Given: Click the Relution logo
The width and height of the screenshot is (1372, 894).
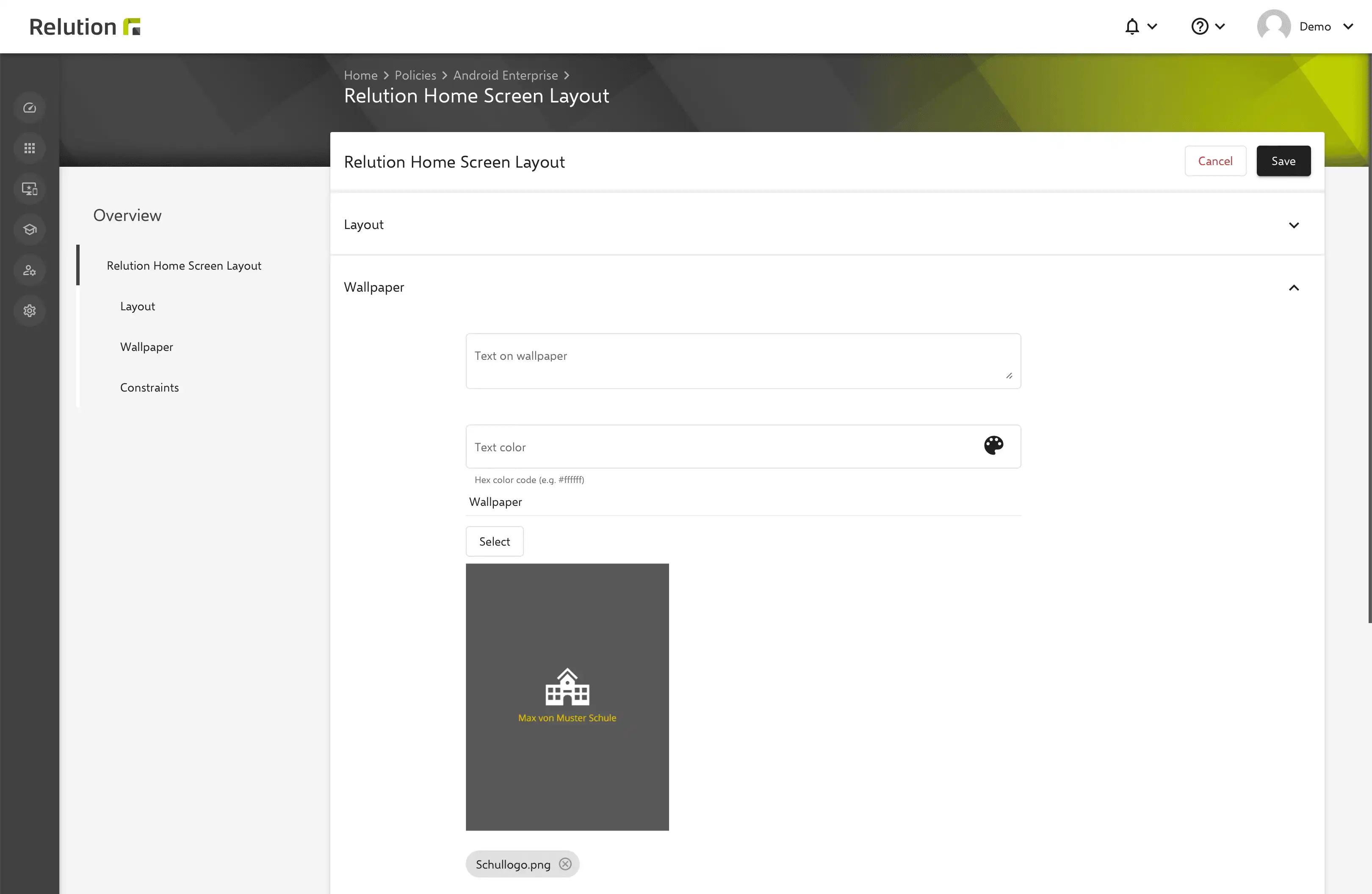Looking at the screenshot, I should [x=85, y=27].
